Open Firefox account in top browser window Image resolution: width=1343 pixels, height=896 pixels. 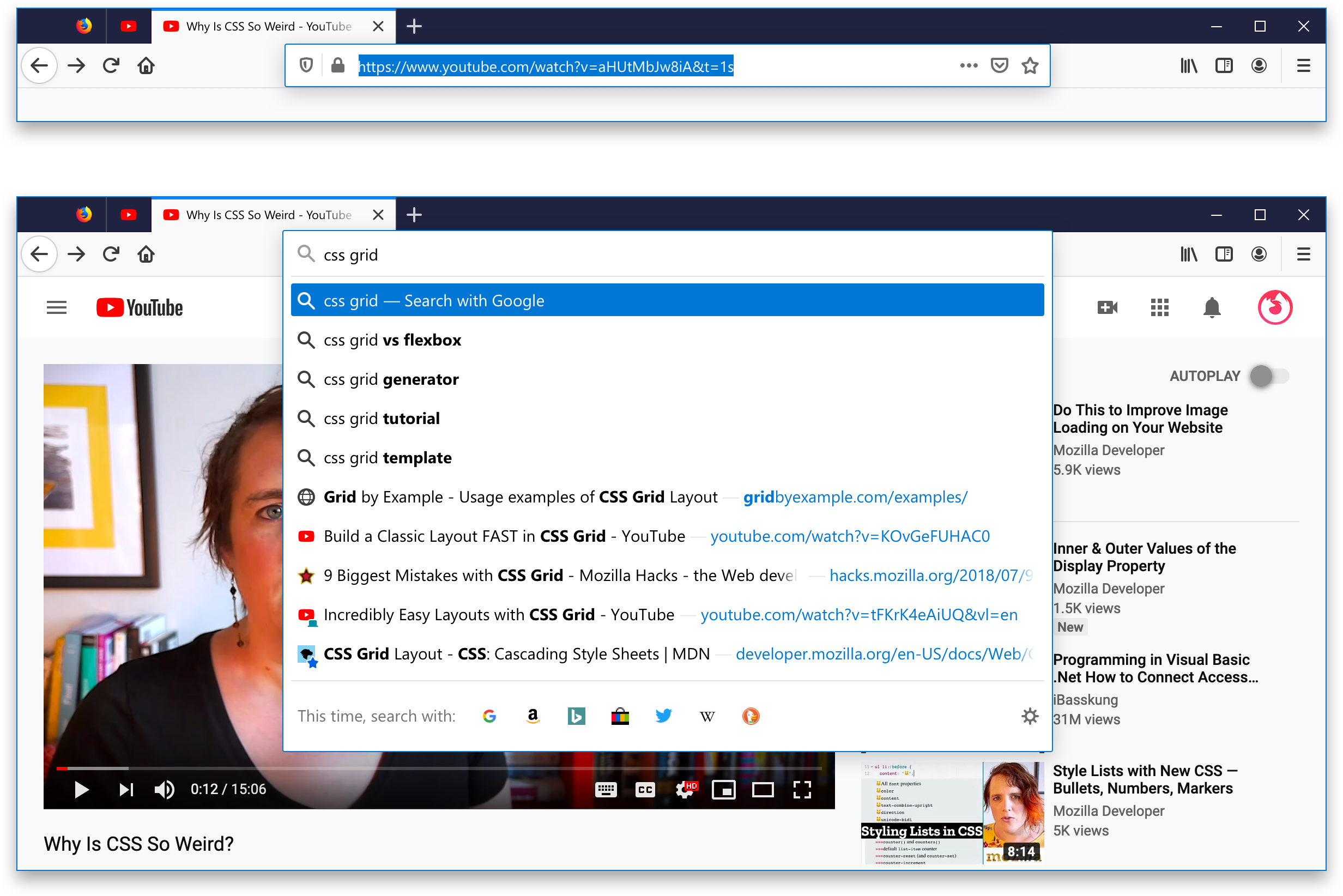1259,66
